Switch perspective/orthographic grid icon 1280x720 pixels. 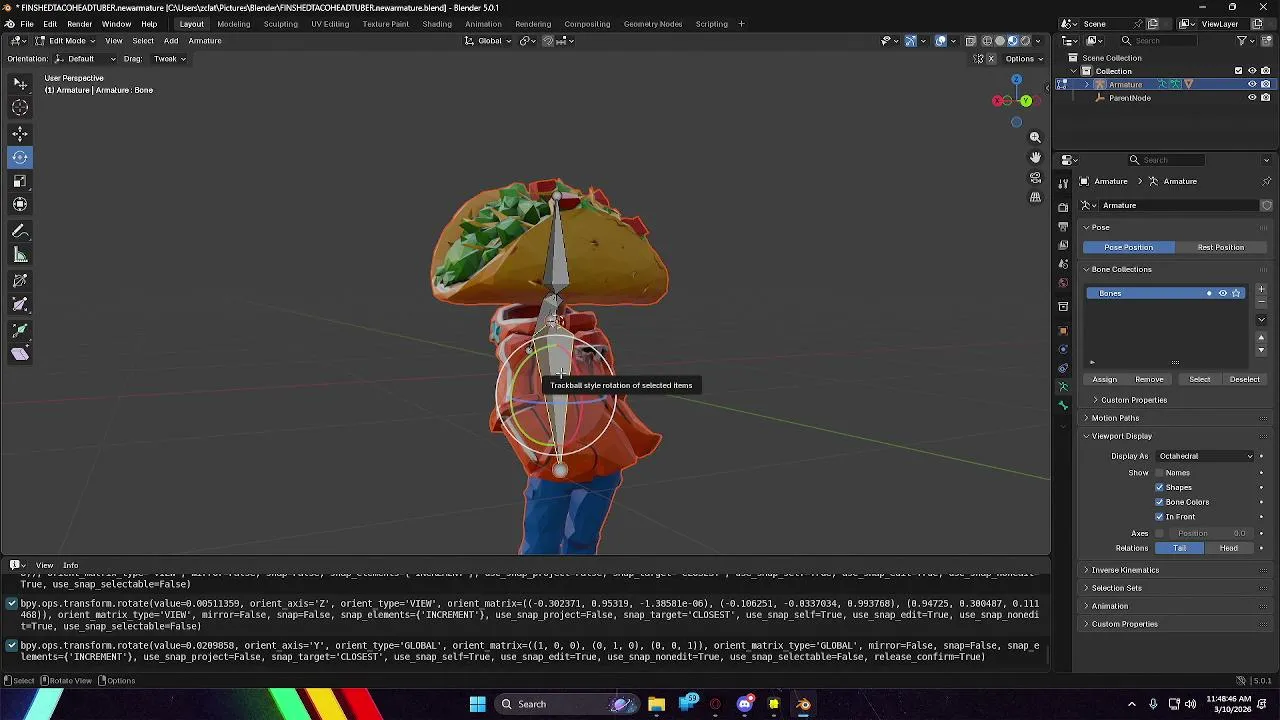1035,197
